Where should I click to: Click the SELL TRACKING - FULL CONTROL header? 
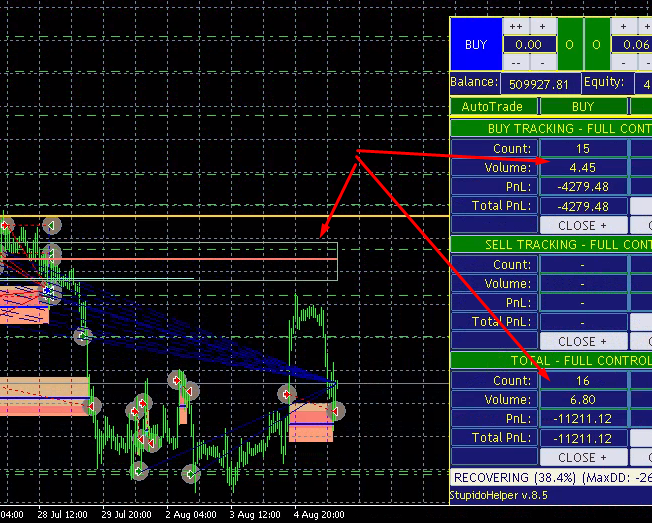[551, 244]
